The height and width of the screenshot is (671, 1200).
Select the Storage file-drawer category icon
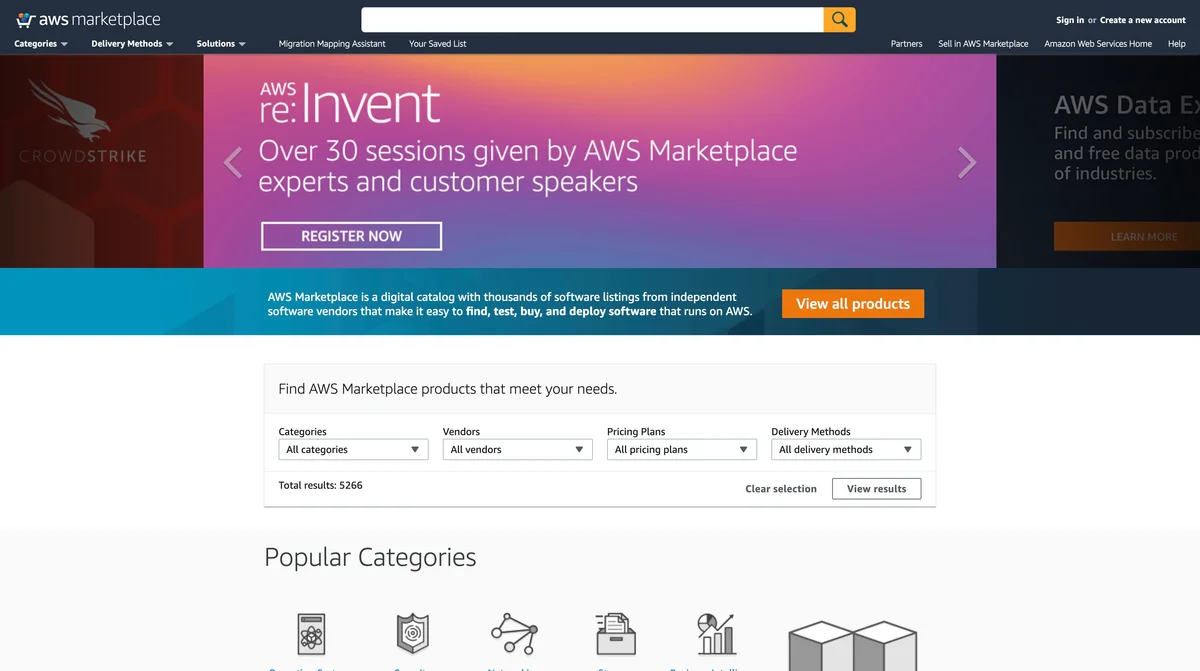coord(615,632)
